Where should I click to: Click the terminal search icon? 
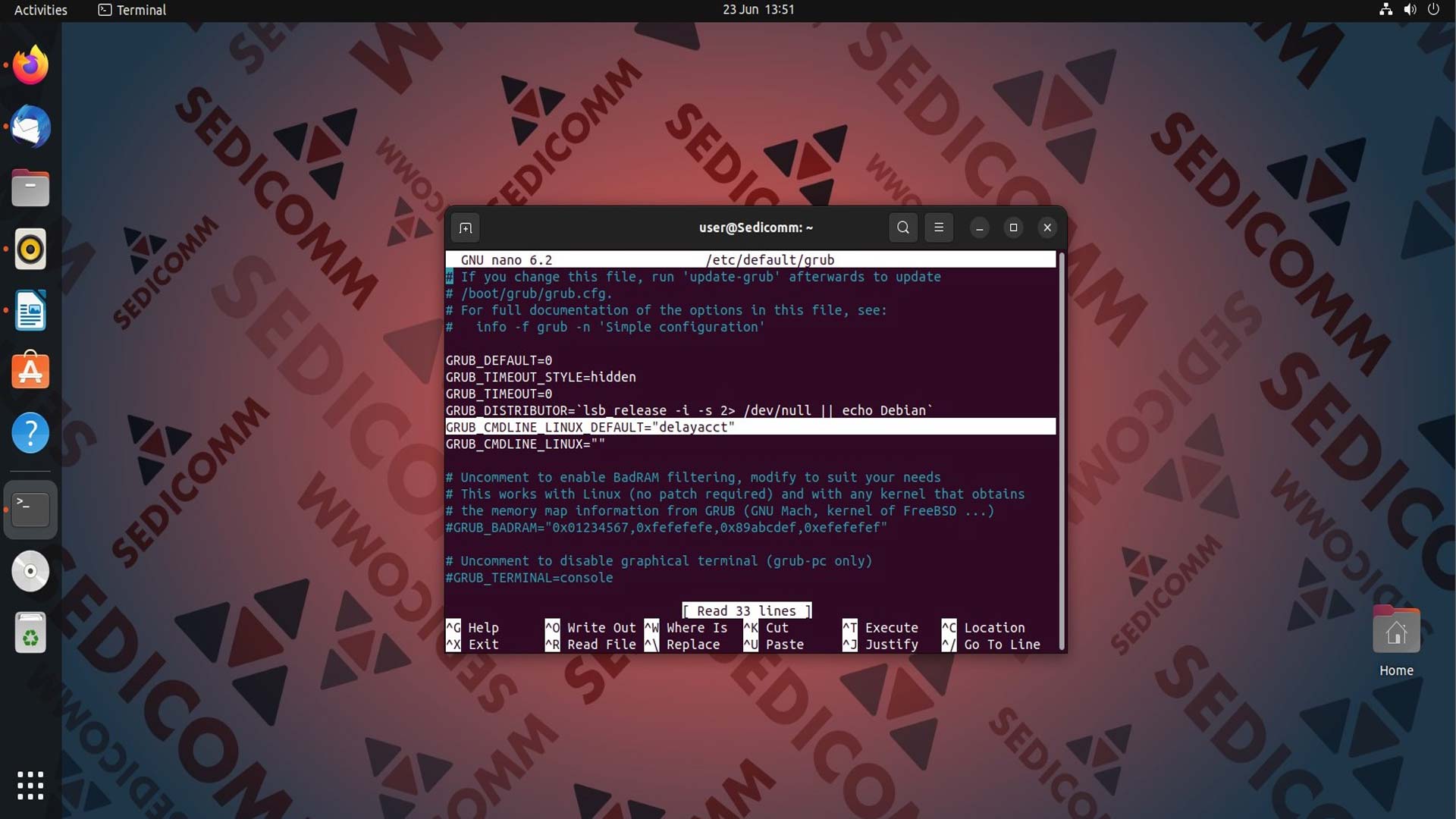[902, 227]
